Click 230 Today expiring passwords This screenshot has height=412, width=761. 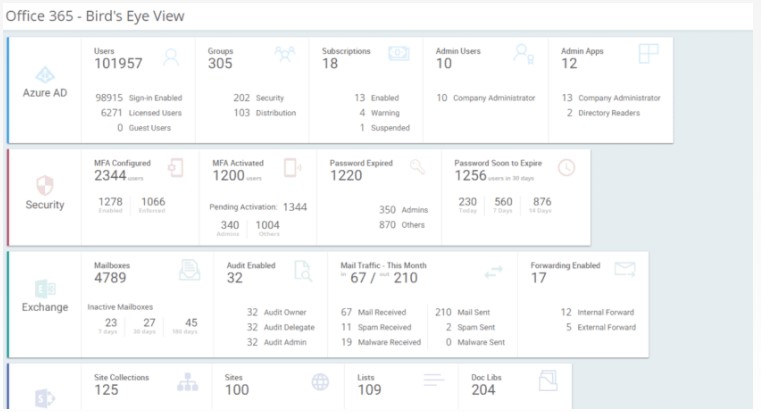(x=468, y=204)
